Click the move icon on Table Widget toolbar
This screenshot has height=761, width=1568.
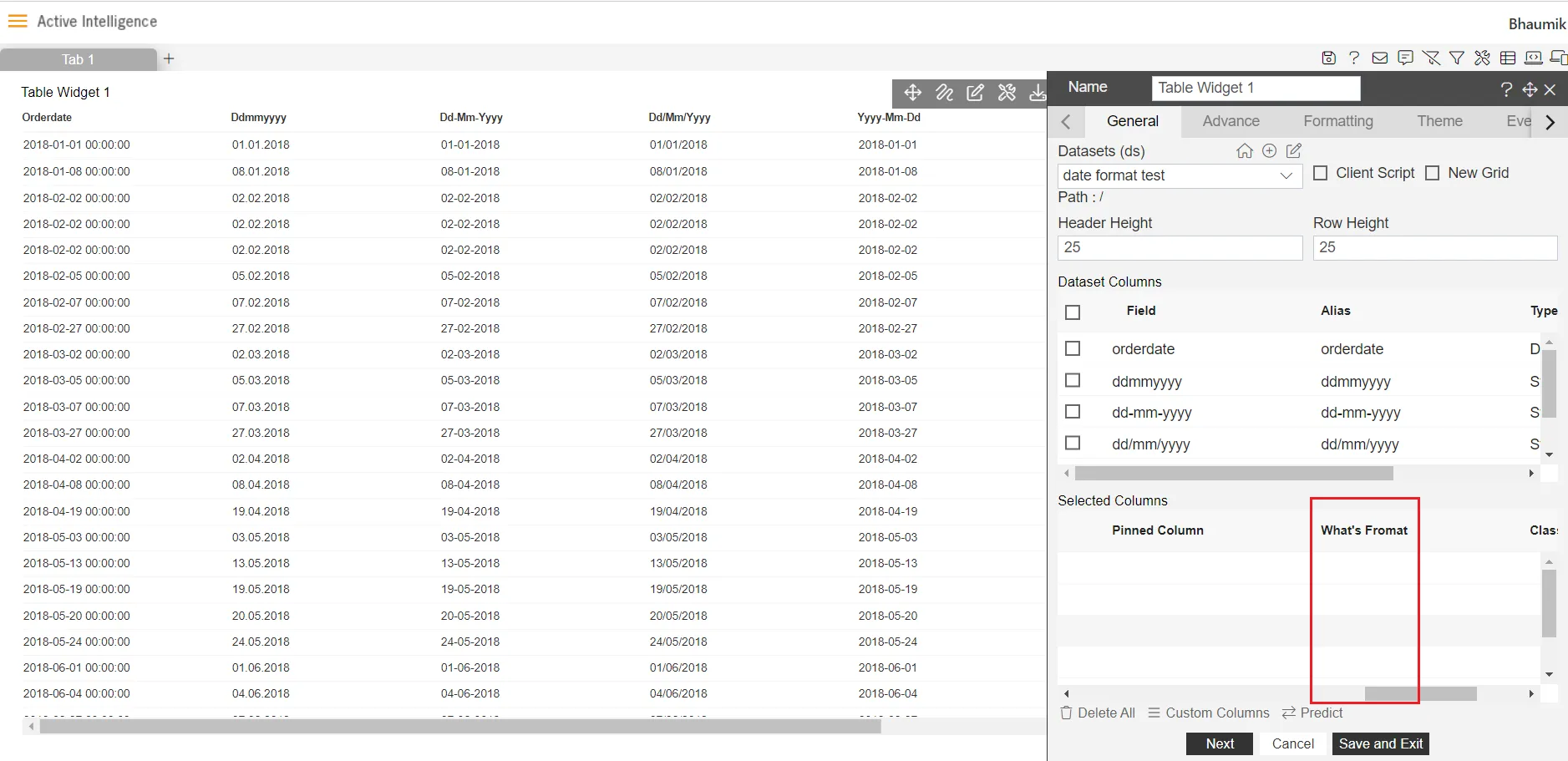pos(912,93)
